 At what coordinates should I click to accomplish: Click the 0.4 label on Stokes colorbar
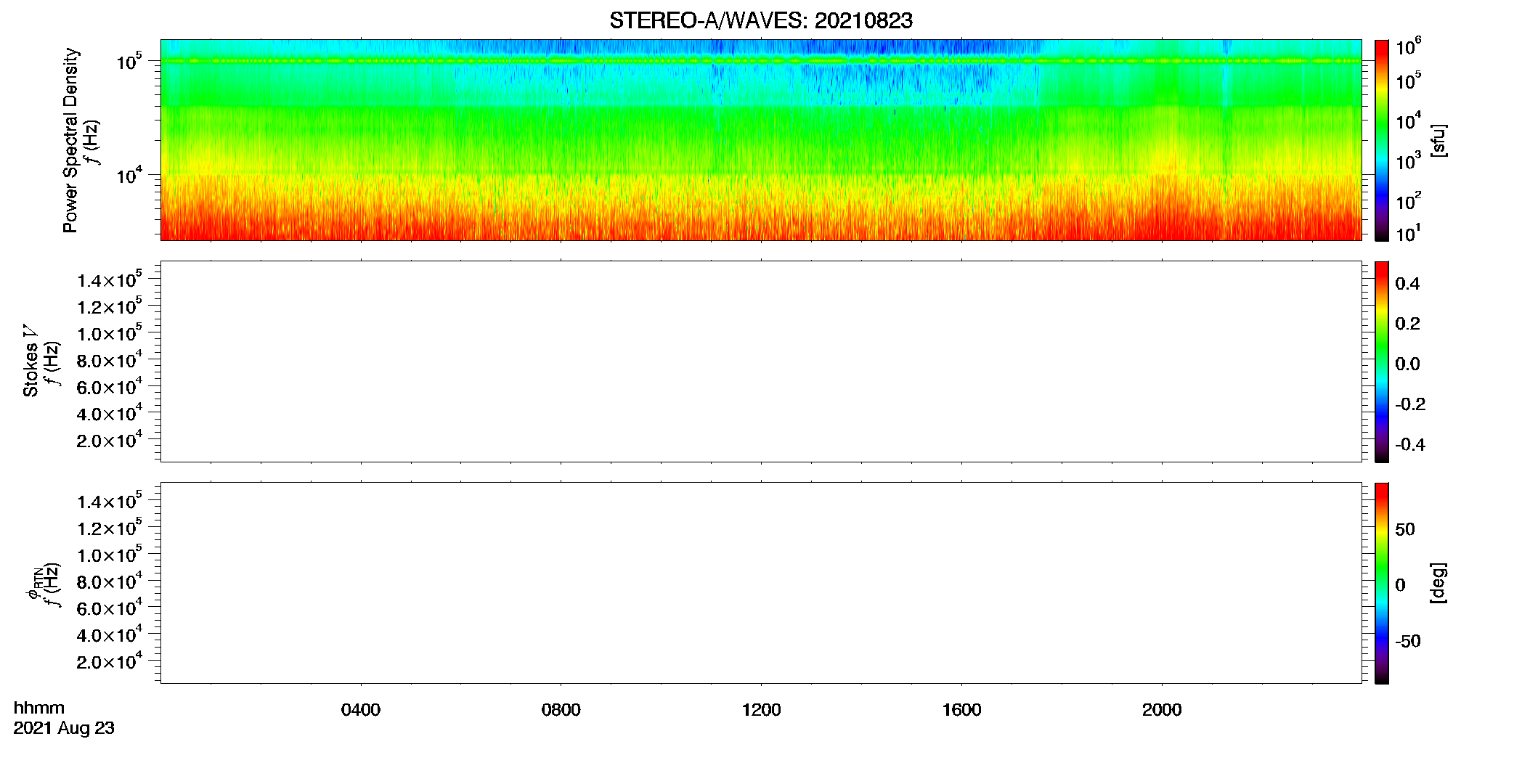pyautogui.click(x=1407, y=284)
